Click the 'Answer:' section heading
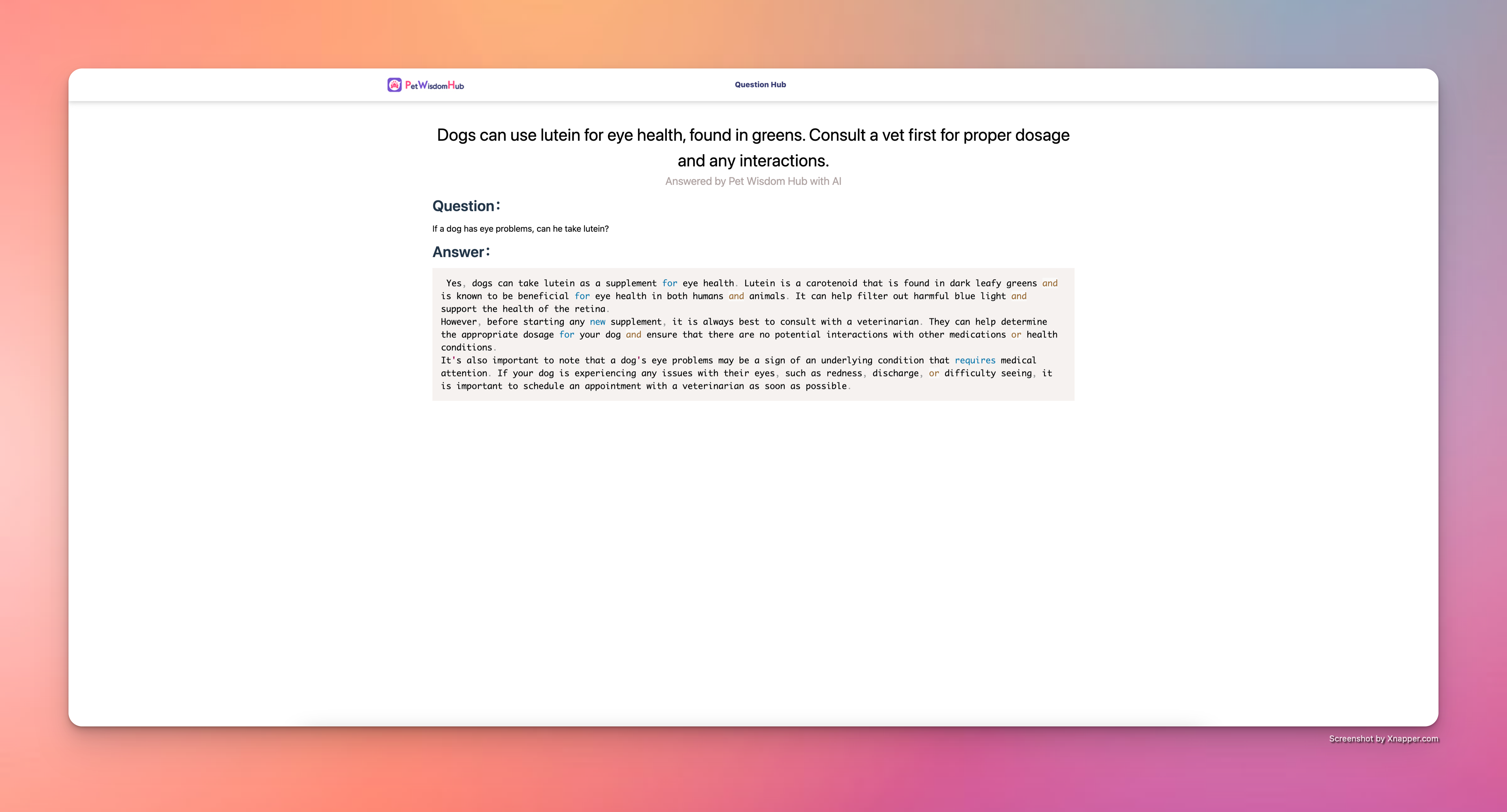 [461, 252]
